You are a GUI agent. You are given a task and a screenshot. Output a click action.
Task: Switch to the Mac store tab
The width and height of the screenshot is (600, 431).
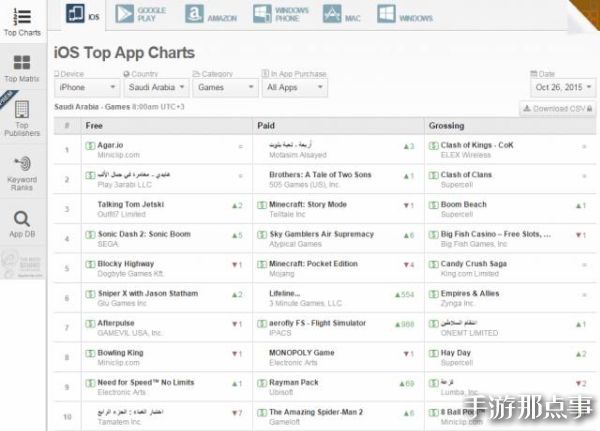coord(342,14)
